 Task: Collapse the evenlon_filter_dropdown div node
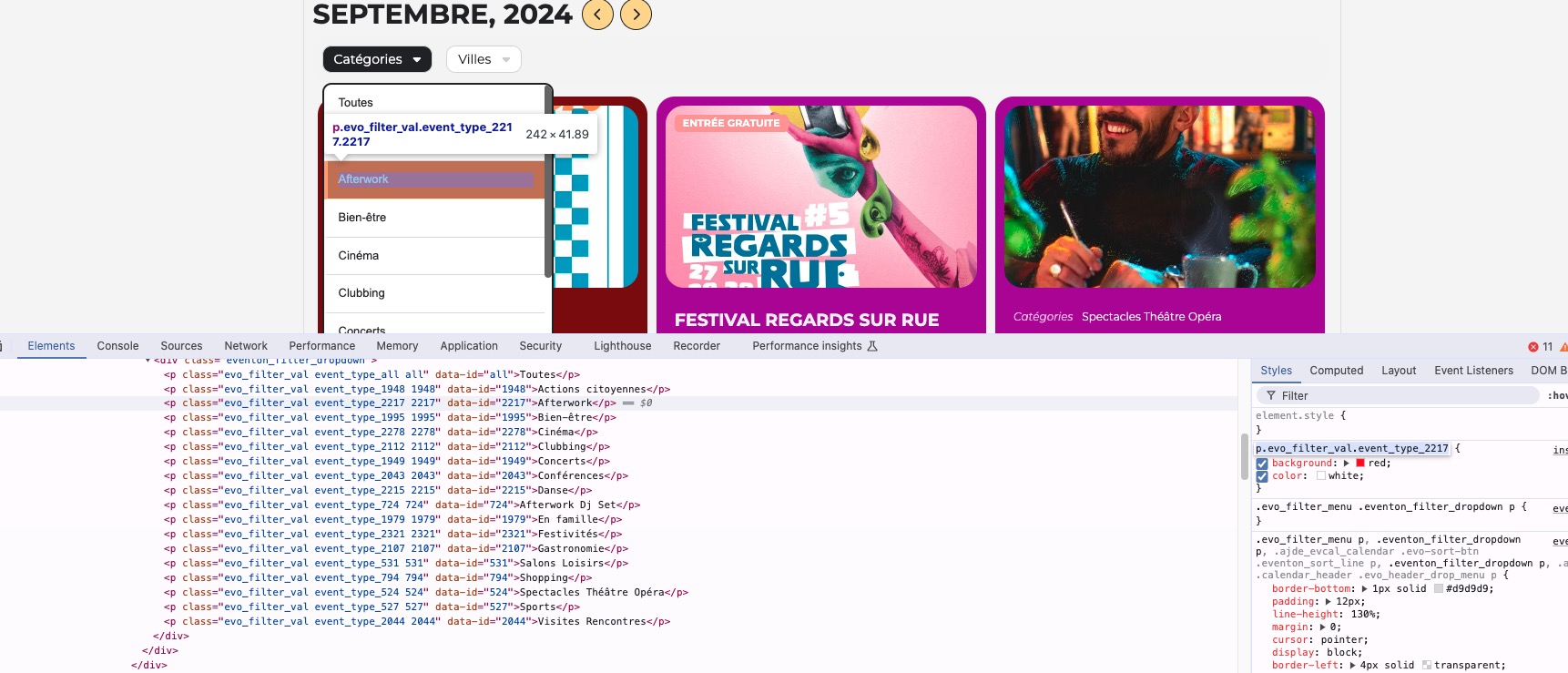(148, 362)
